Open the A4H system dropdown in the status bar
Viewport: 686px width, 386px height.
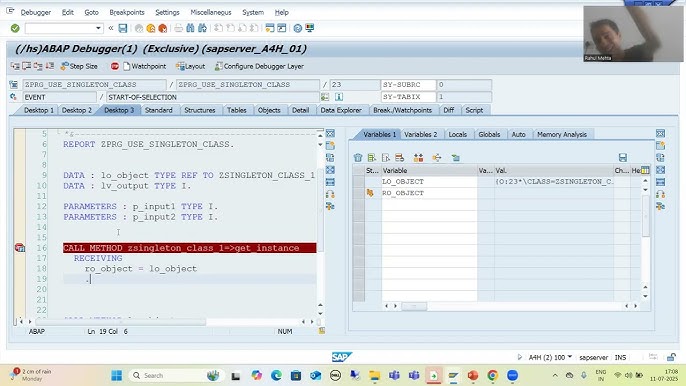pos(570,357)
